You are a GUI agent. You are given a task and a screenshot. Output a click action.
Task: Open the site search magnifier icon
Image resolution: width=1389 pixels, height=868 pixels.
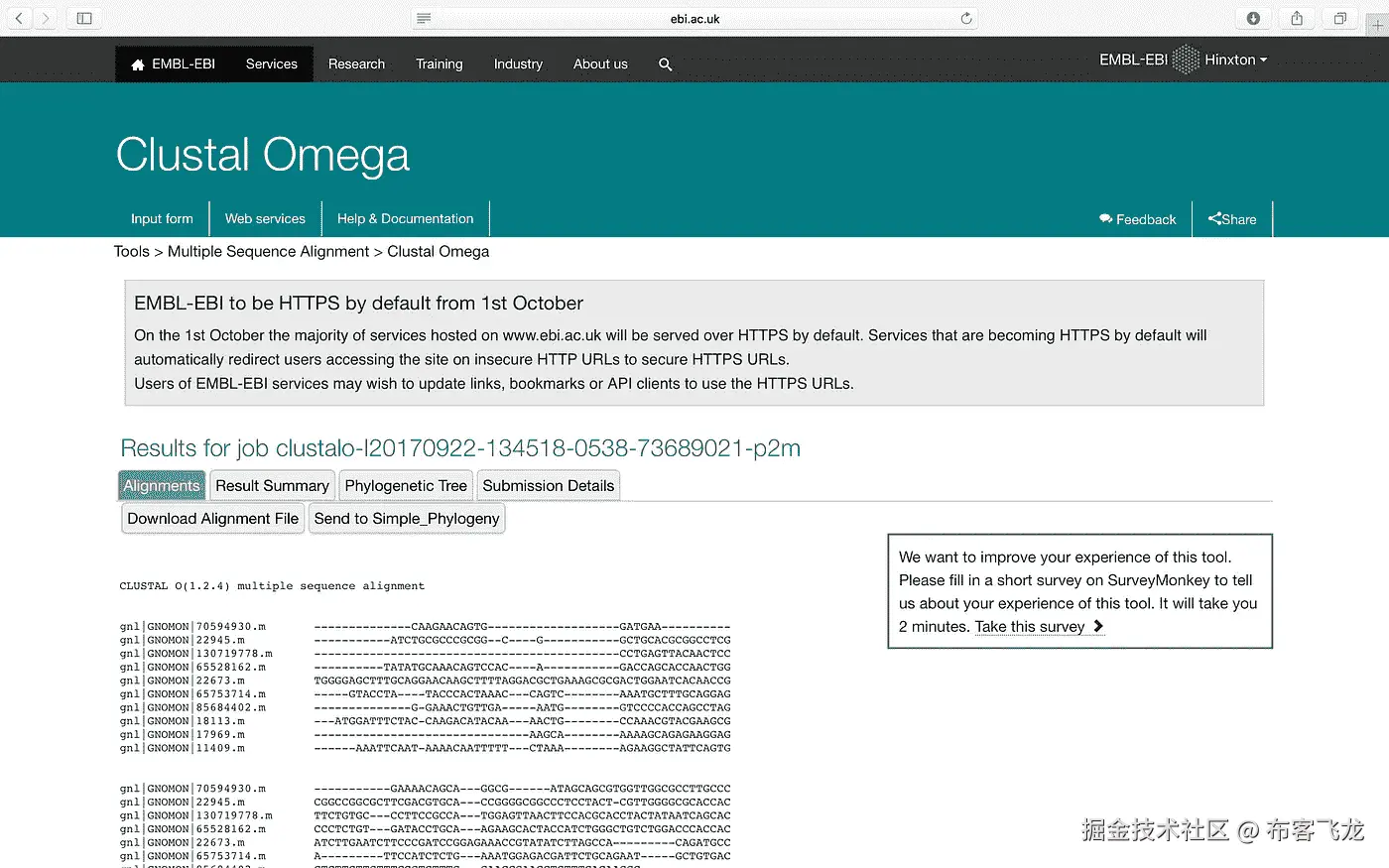click(x=665, y=64)
